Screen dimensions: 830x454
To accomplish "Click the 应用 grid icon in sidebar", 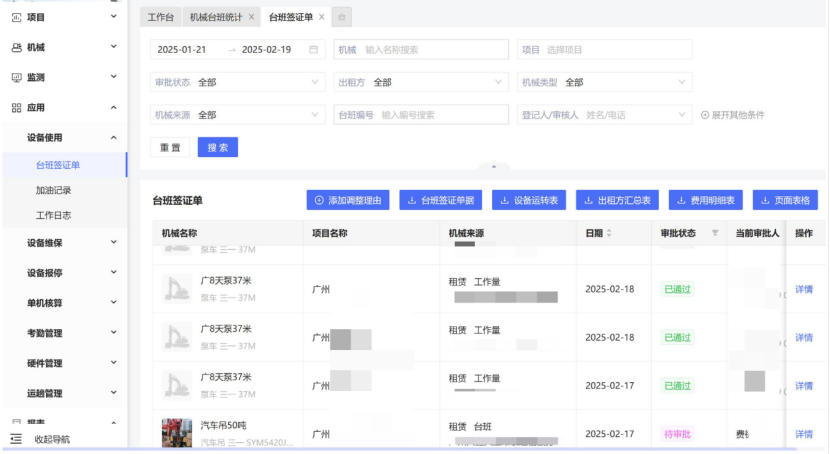I will [16, 108].
